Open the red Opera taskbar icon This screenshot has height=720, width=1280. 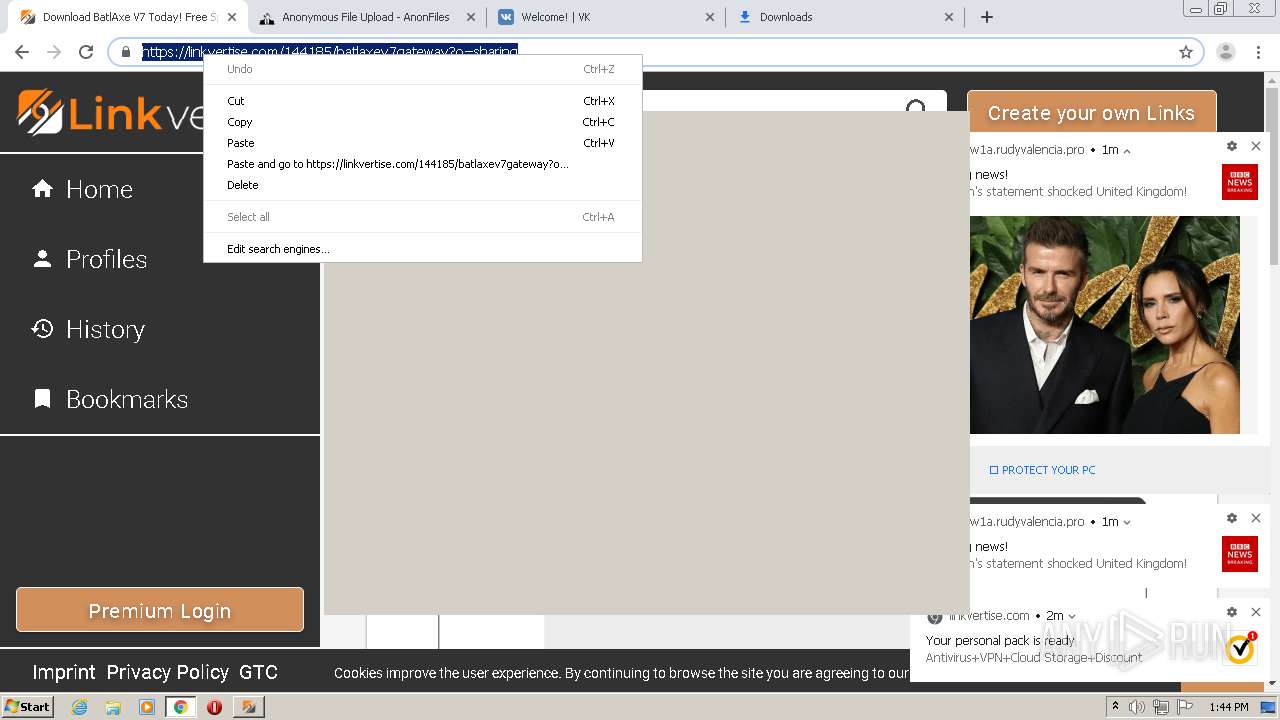pos(214,707)
